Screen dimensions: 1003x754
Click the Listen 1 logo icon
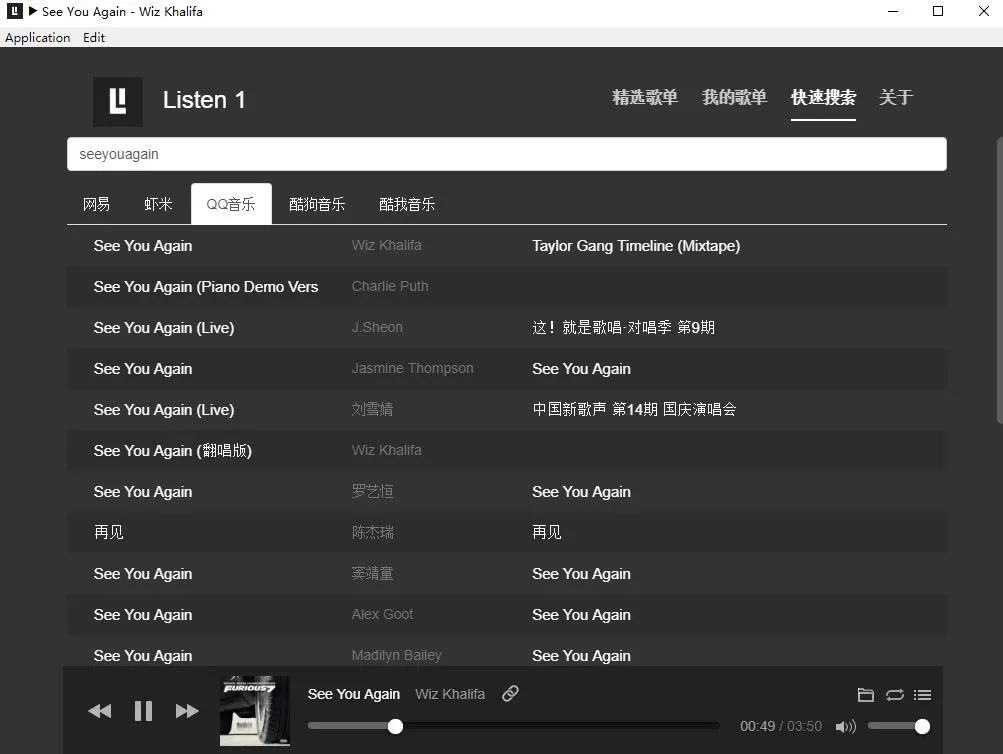coord(118,101)
